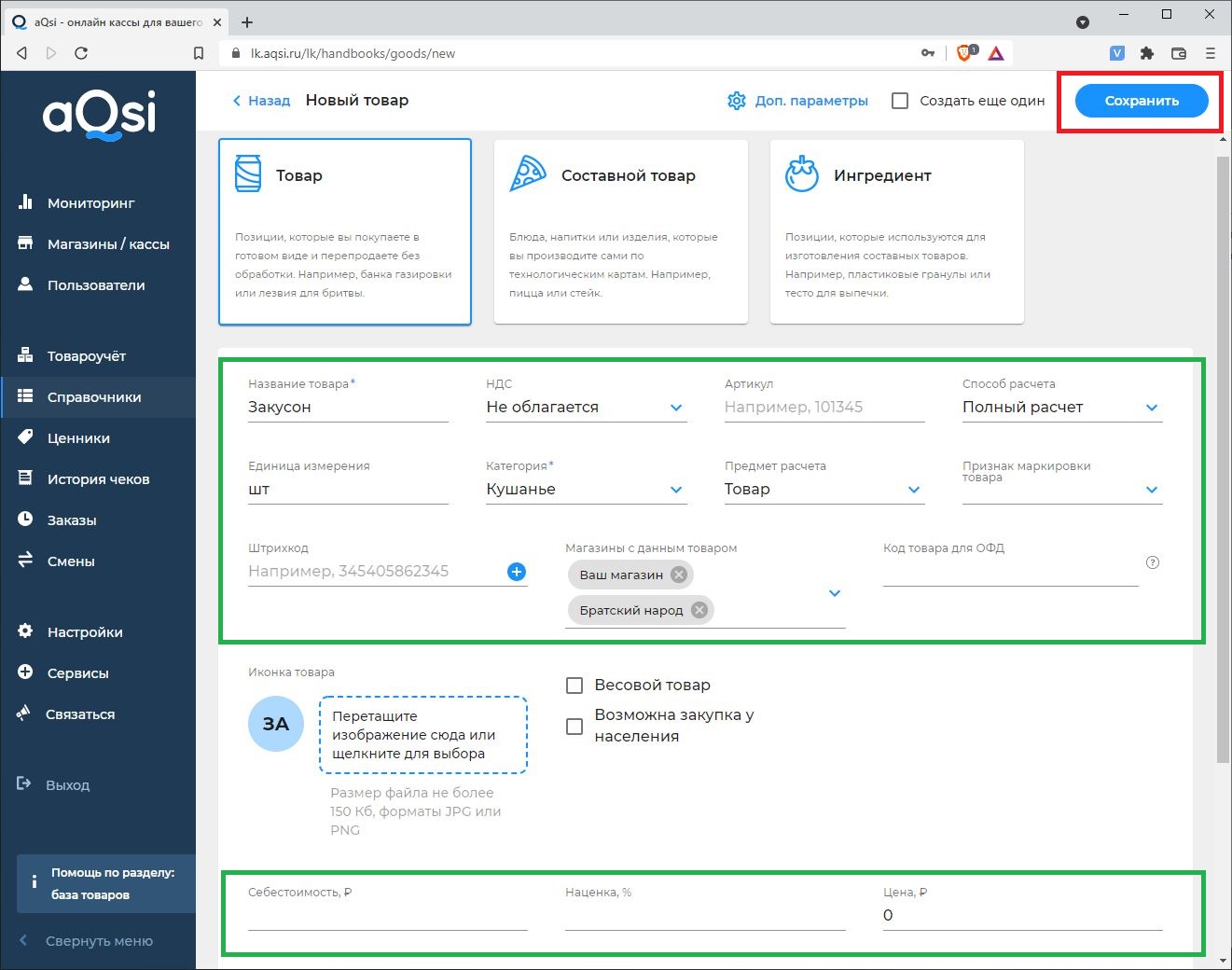Image resolution: width=1232 pixels, height=970 pixels.
Task: Open the Категория dropdown
Action: tap(676, 490)
